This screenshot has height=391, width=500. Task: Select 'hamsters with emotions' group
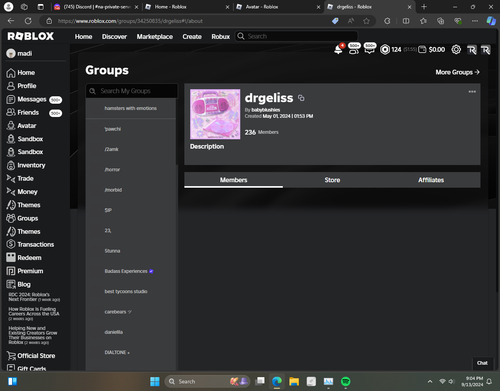[x=131, y=108]
